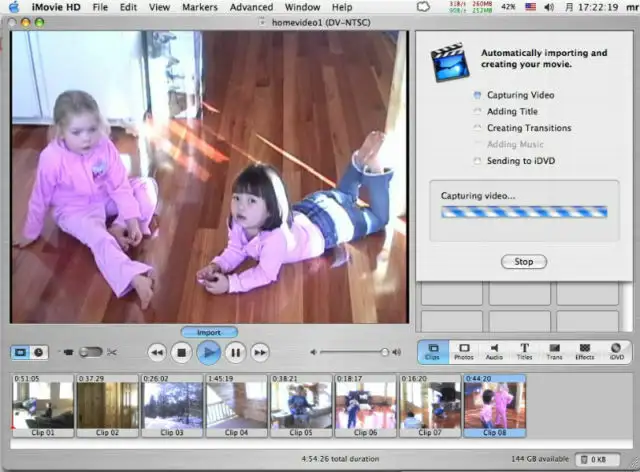Open the Markers menu
The width and height of the screenshot is (640, 472).
tap(199, 7)
